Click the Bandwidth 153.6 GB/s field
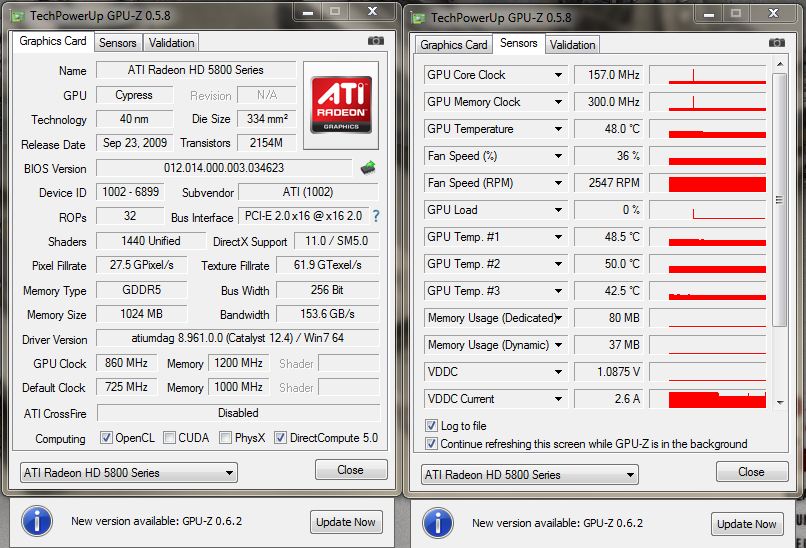 [x=327, y=314]
